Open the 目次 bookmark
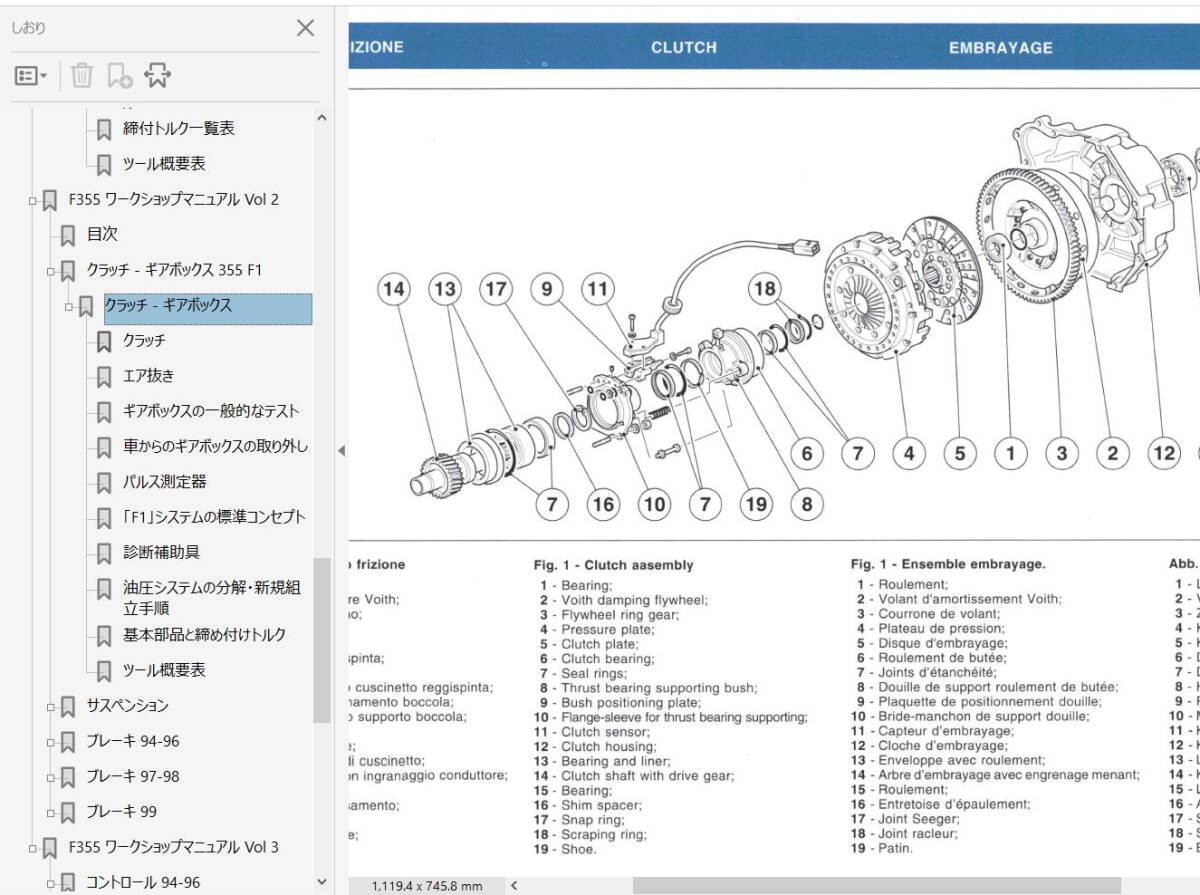This screenshot has width=1200, height=895. (x=102, y=234)
